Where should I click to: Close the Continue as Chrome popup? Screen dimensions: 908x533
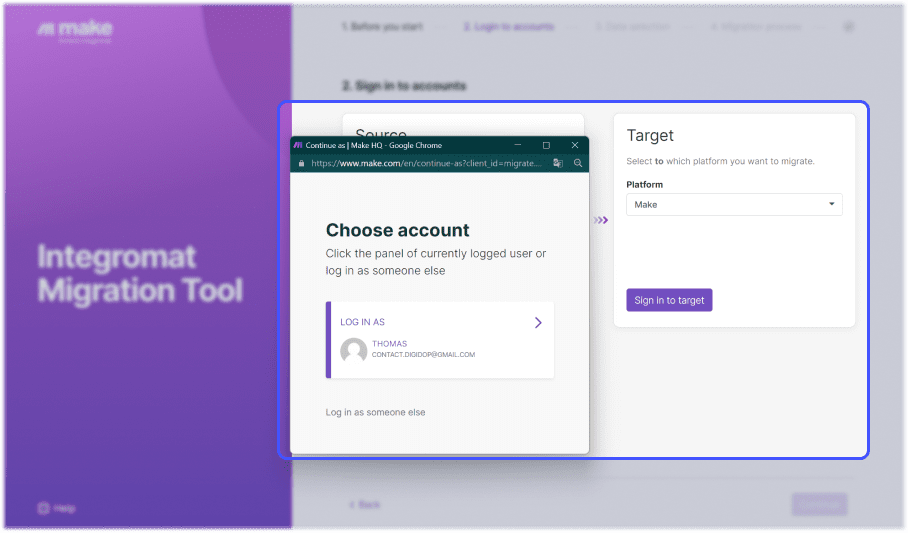[x=575, y=145]
